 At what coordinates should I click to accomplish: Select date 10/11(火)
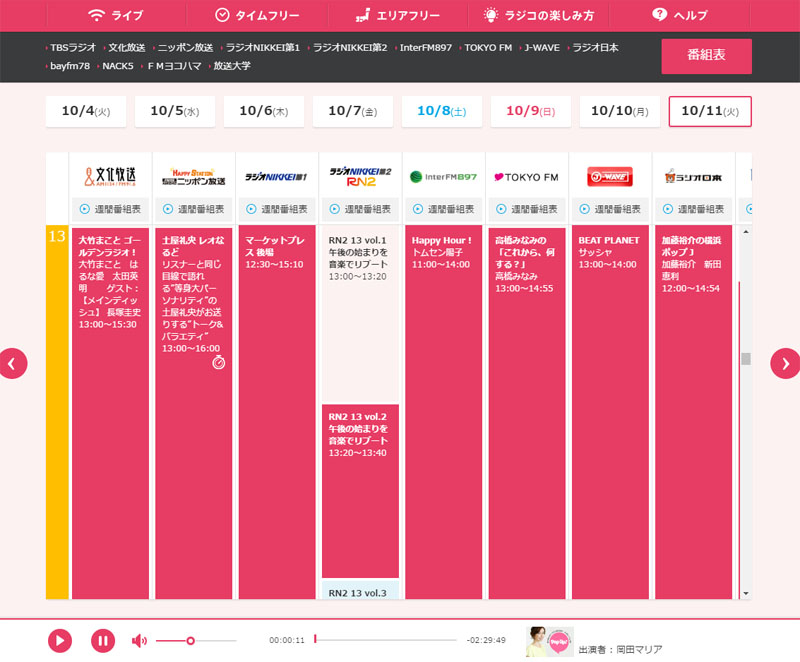point(710,111)
